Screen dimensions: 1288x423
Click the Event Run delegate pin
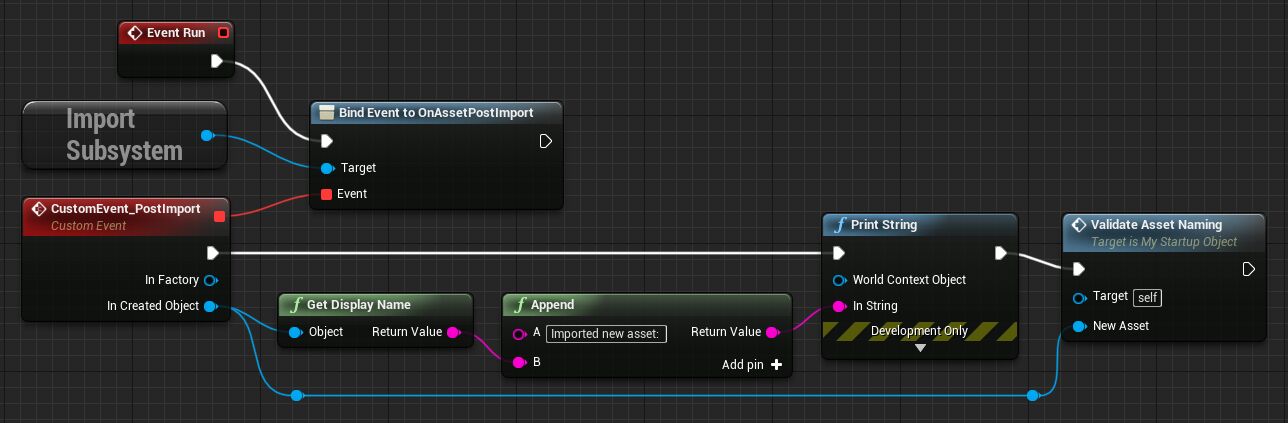tap(223, 33)
